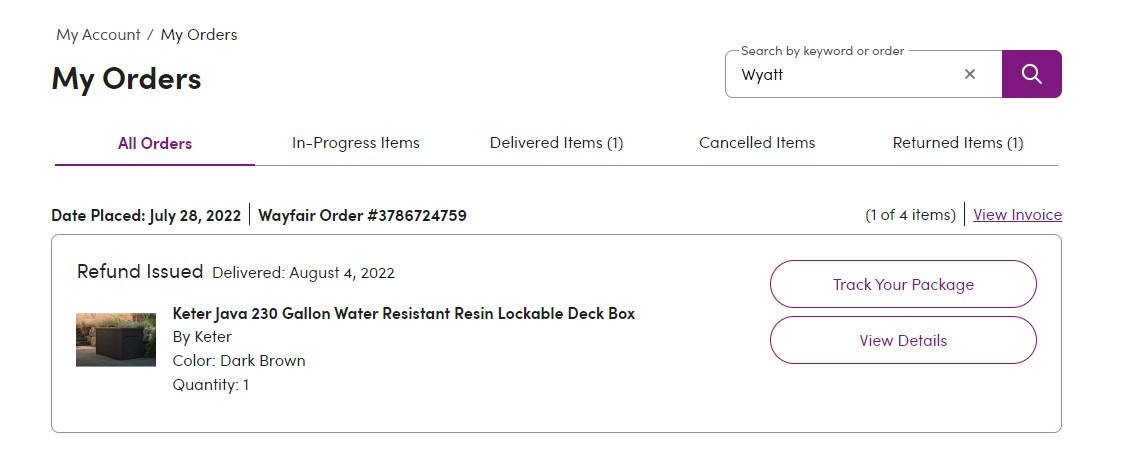
Task: Click the View Details button
Action: [903, 340]
